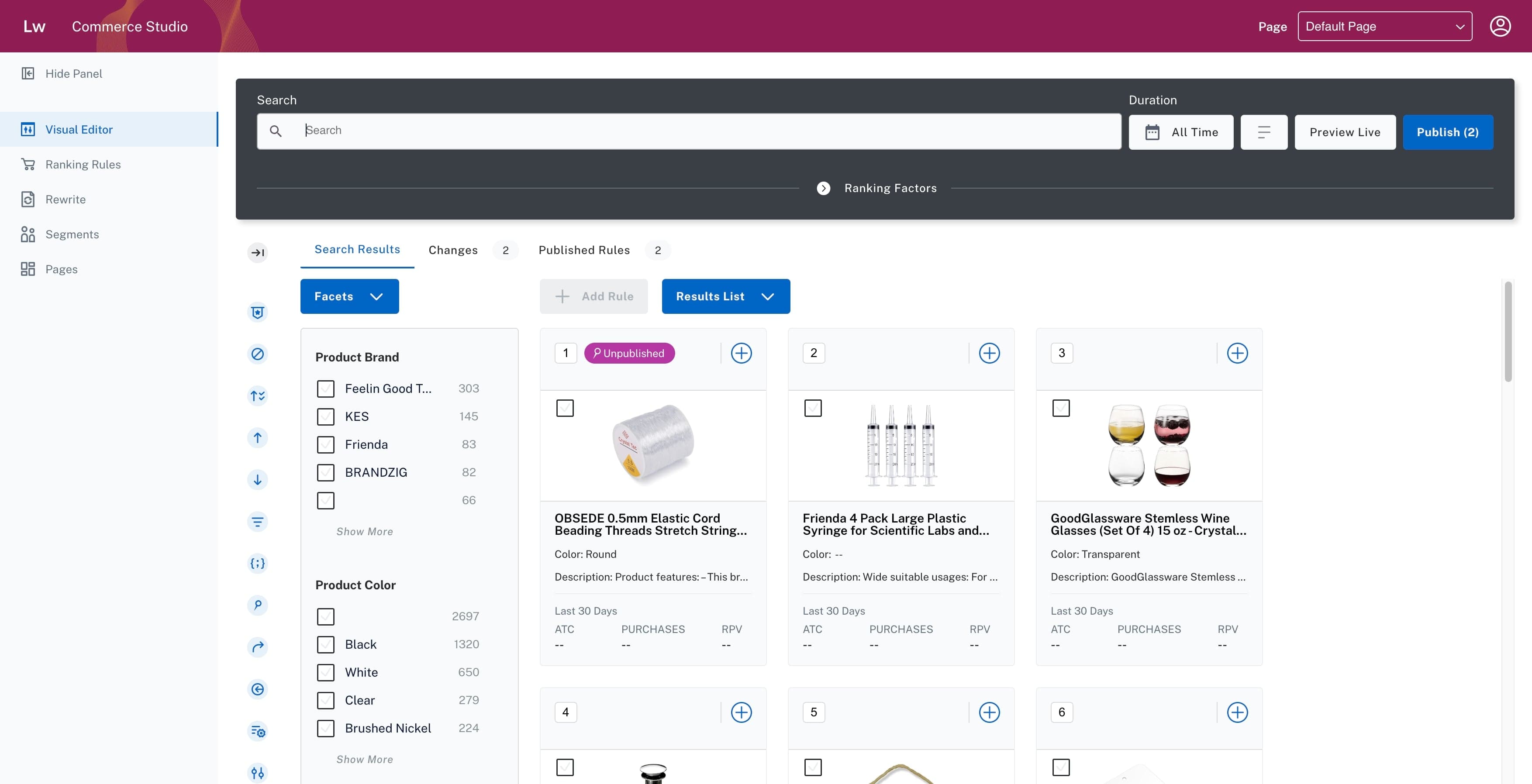Select the curly braces tool icon
Viewport: 1532px width, 784px height.
[x=258, y=564]
